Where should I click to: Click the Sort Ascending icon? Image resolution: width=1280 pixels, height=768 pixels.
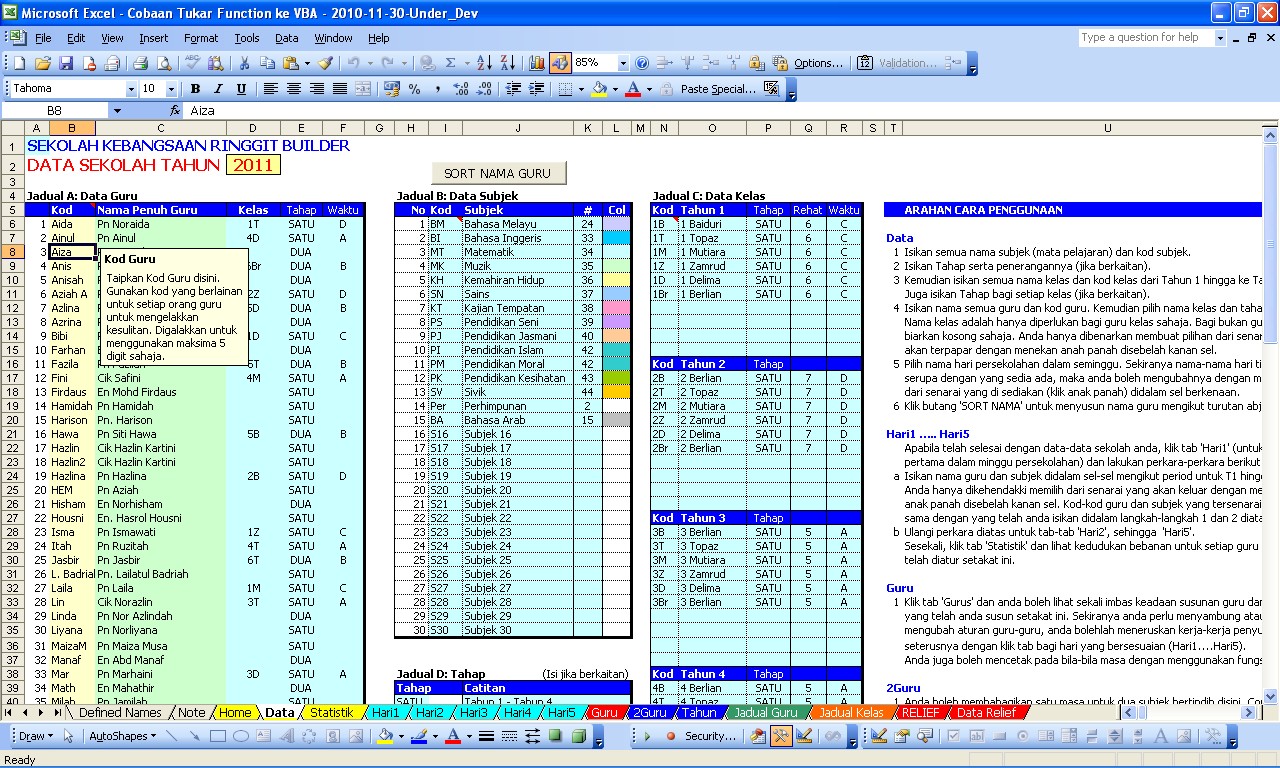(x=485, y=63)
